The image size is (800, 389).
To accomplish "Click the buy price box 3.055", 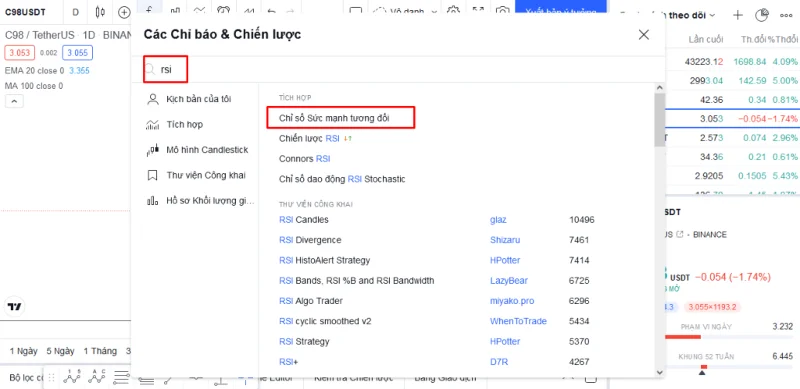I will tap(77, 53).
